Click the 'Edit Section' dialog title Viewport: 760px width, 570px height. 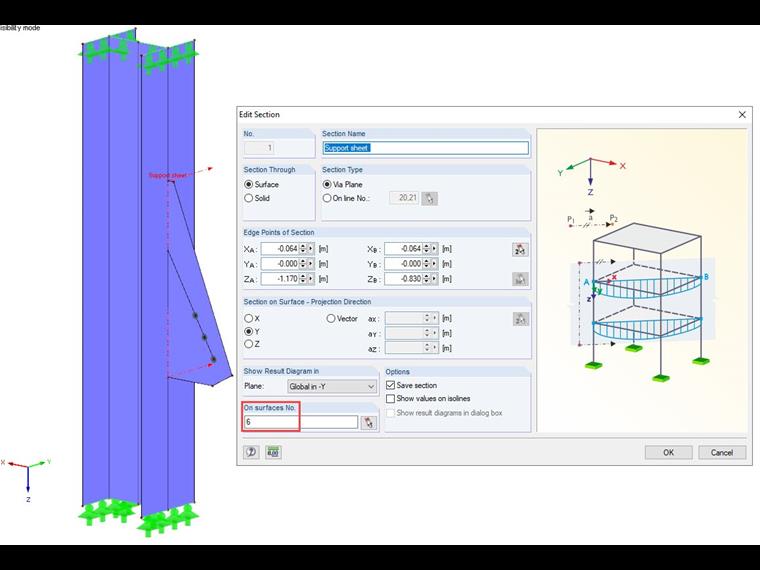point(259,115)
